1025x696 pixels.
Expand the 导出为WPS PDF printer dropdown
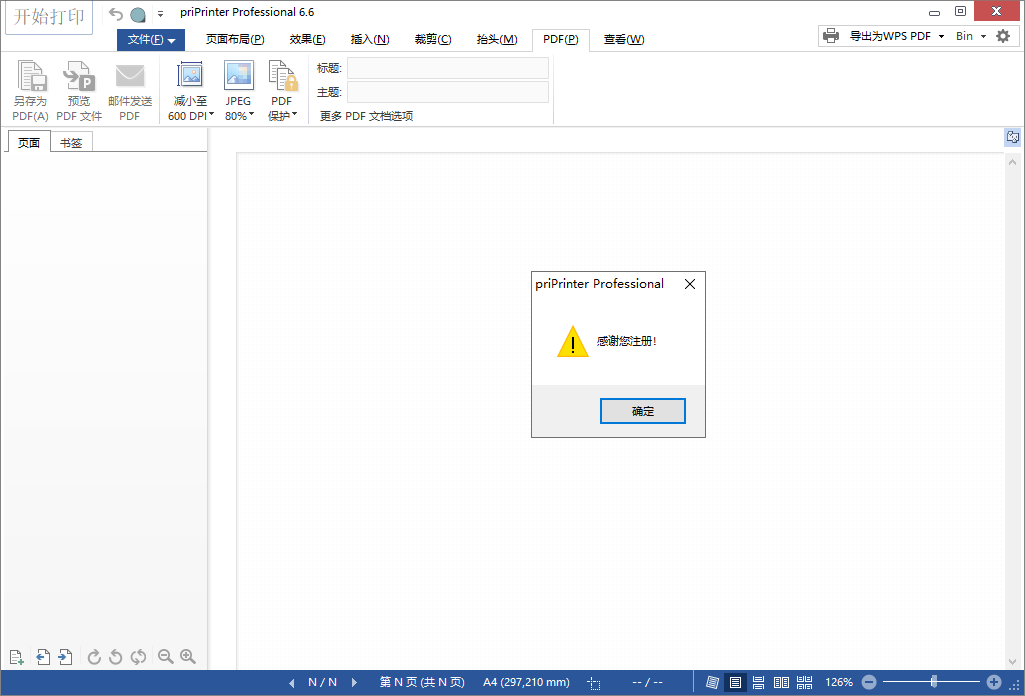(x=941, y=37)
